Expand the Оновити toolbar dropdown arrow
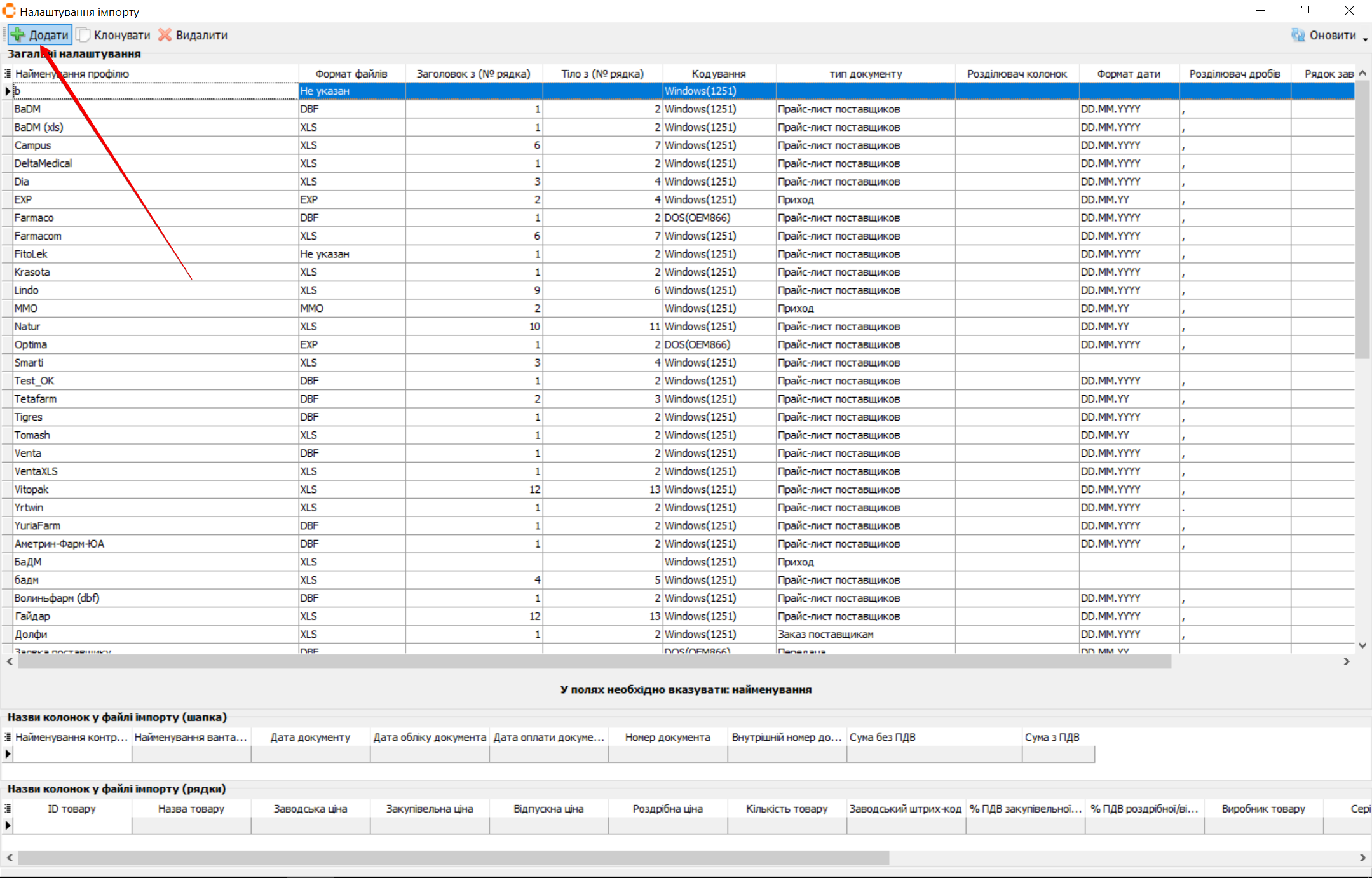1372x878 pixels. click(1365, 39)
